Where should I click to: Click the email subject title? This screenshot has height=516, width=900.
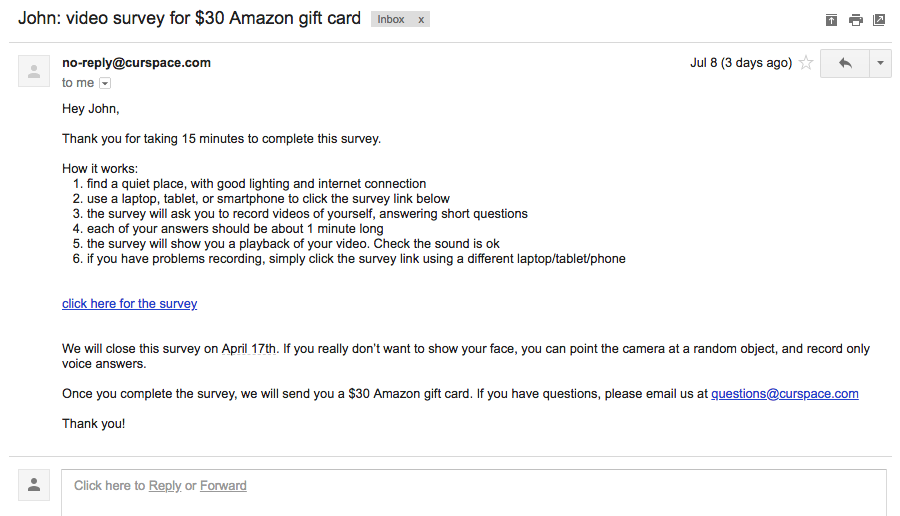[189, 18]
